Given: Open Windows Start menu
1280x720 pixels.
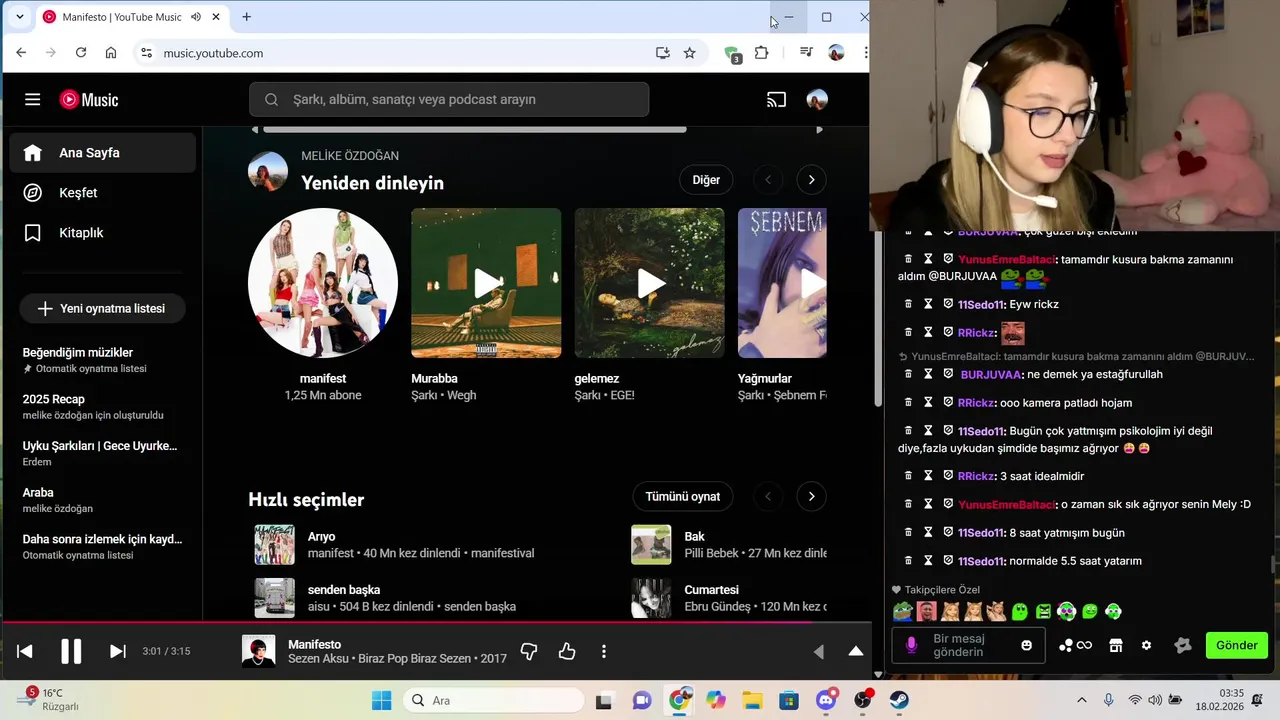Looking at the screenshot, I should coord(382,700).
